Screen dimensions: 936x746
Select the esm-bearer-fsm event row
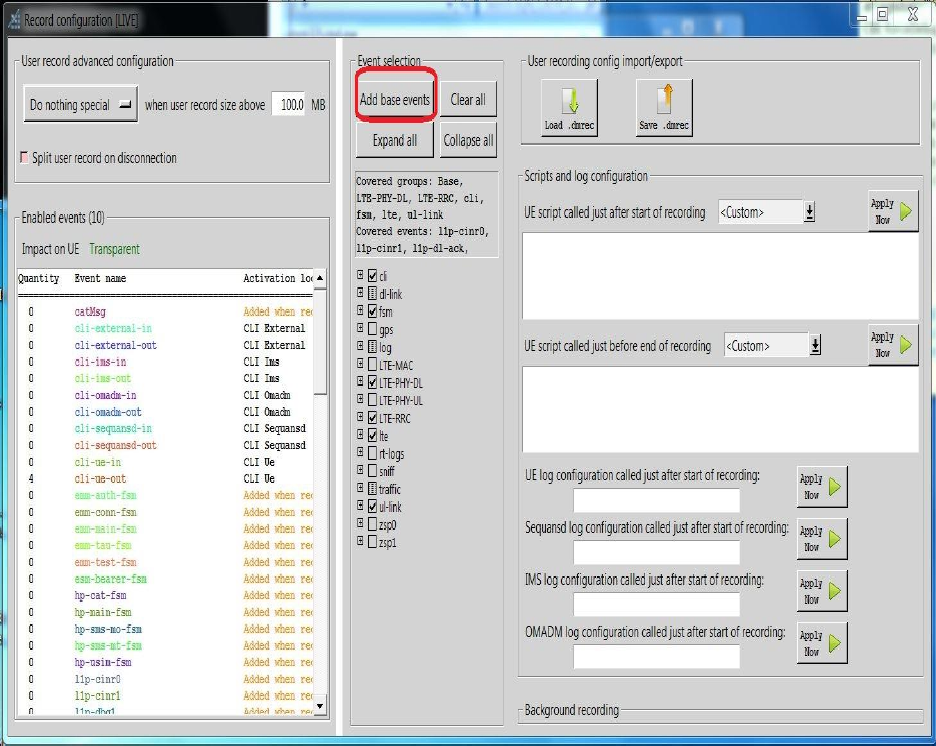[165, 579]
